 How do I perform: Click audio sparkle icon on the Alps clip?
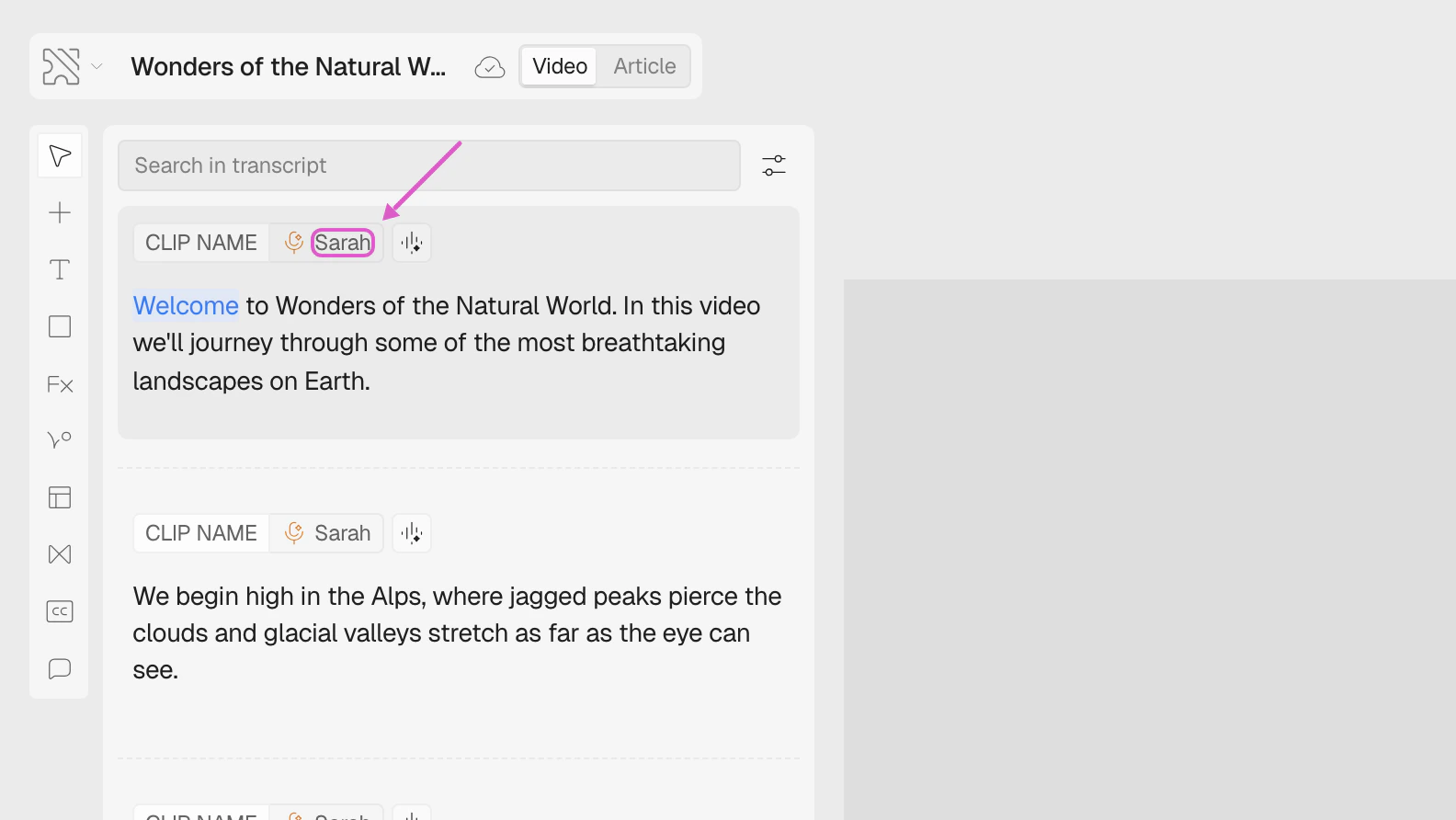pyautogui.click(x=412, y=533)
